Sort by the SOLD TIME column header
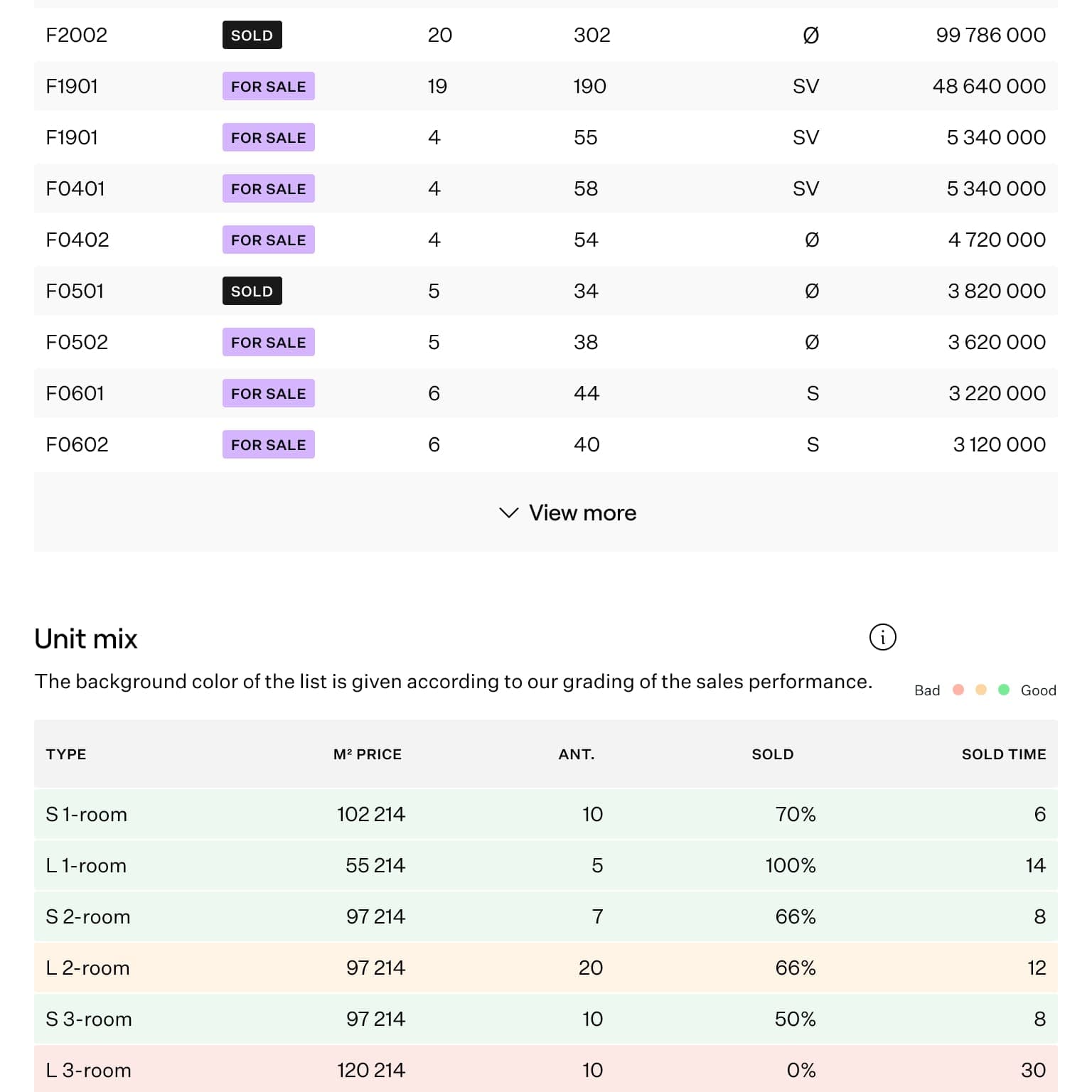The width and height of the screenshot is (1092, 1092). click(x=1003, y=754)
